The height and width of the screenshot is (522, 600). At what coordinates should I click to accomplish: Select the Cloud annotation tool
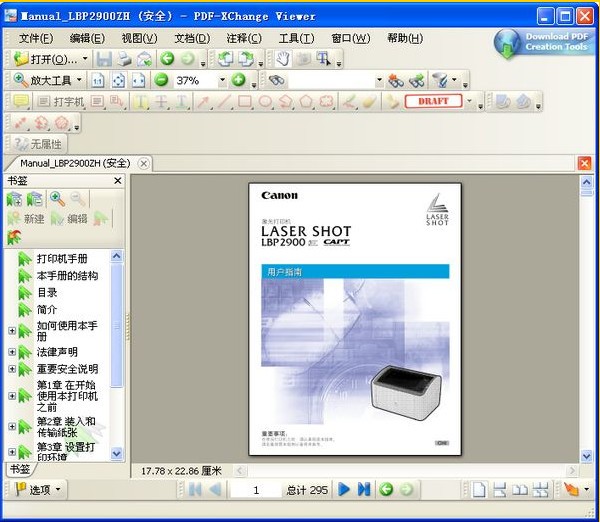[x=326, y=101]
